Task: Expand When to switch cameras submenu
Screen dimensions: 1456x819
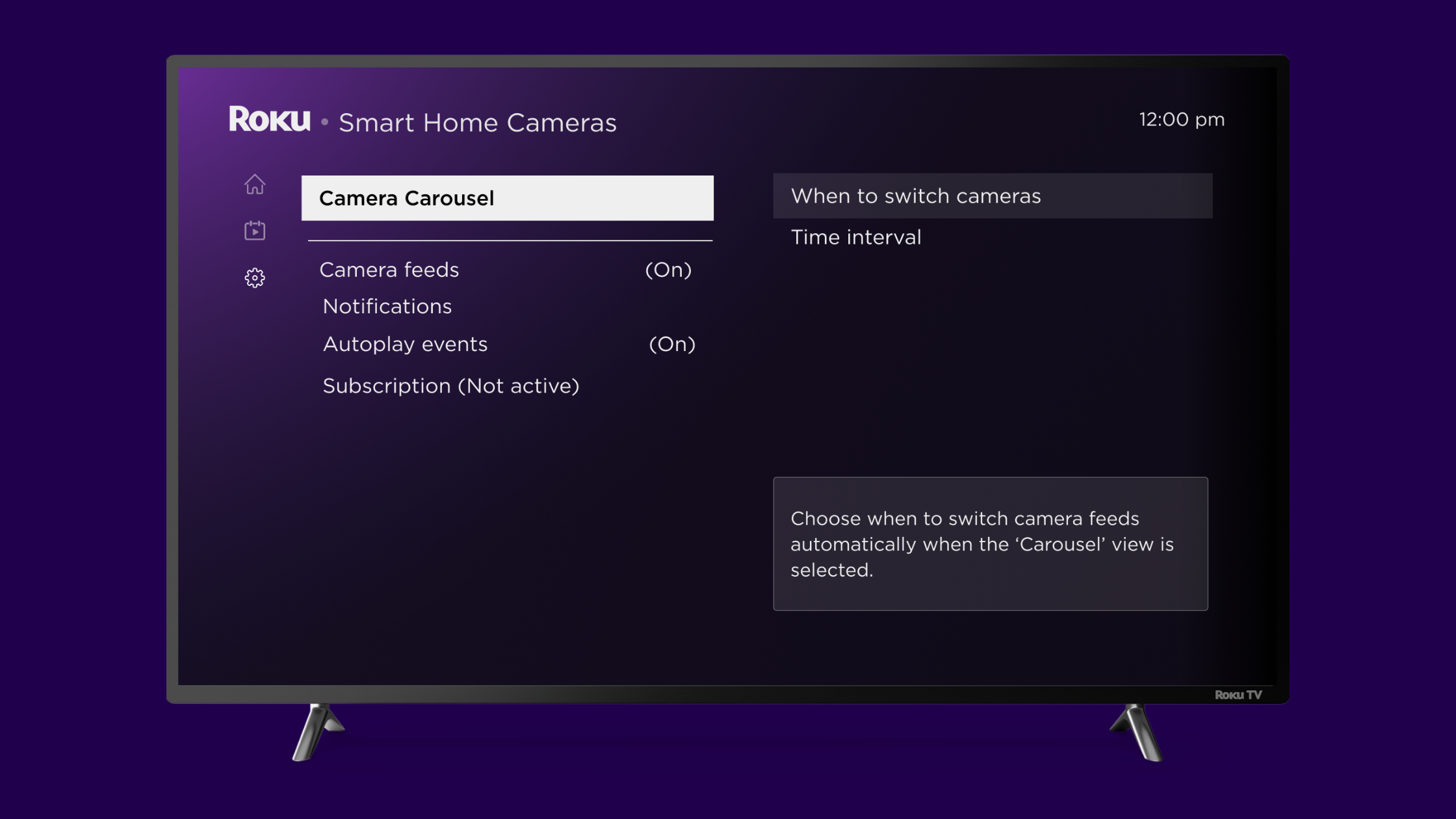Action: click(x=993, y=195)
